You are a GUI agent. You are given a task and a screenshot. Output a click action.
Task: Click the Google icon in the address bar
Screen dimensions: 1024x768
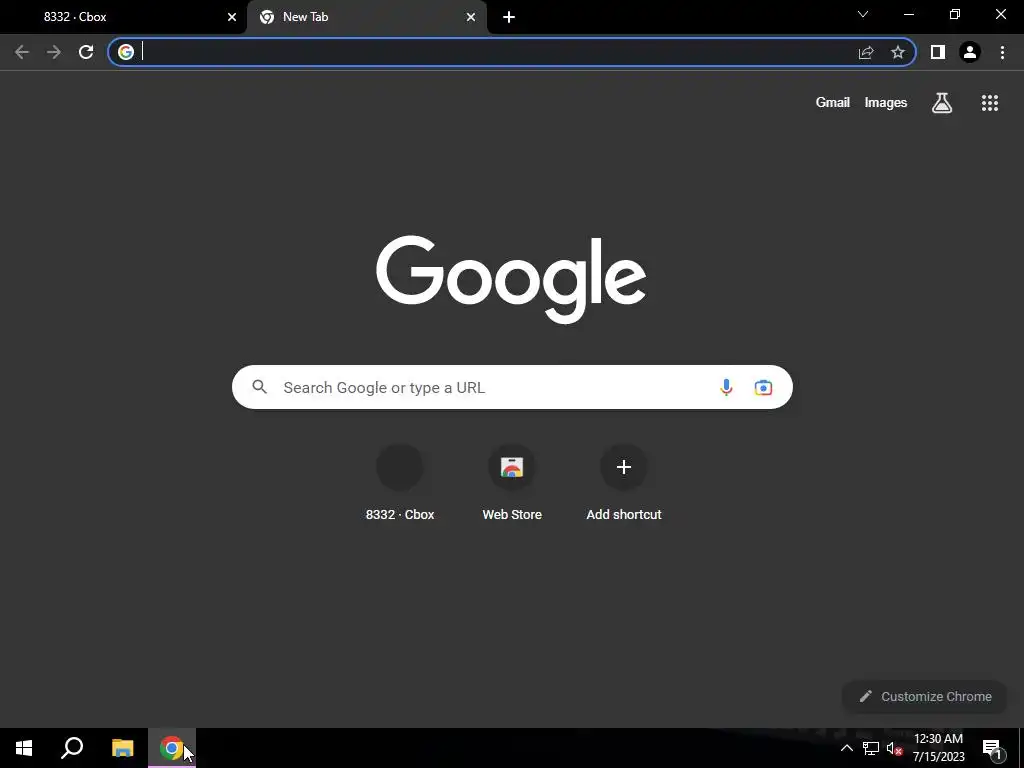tap(126, 52)
